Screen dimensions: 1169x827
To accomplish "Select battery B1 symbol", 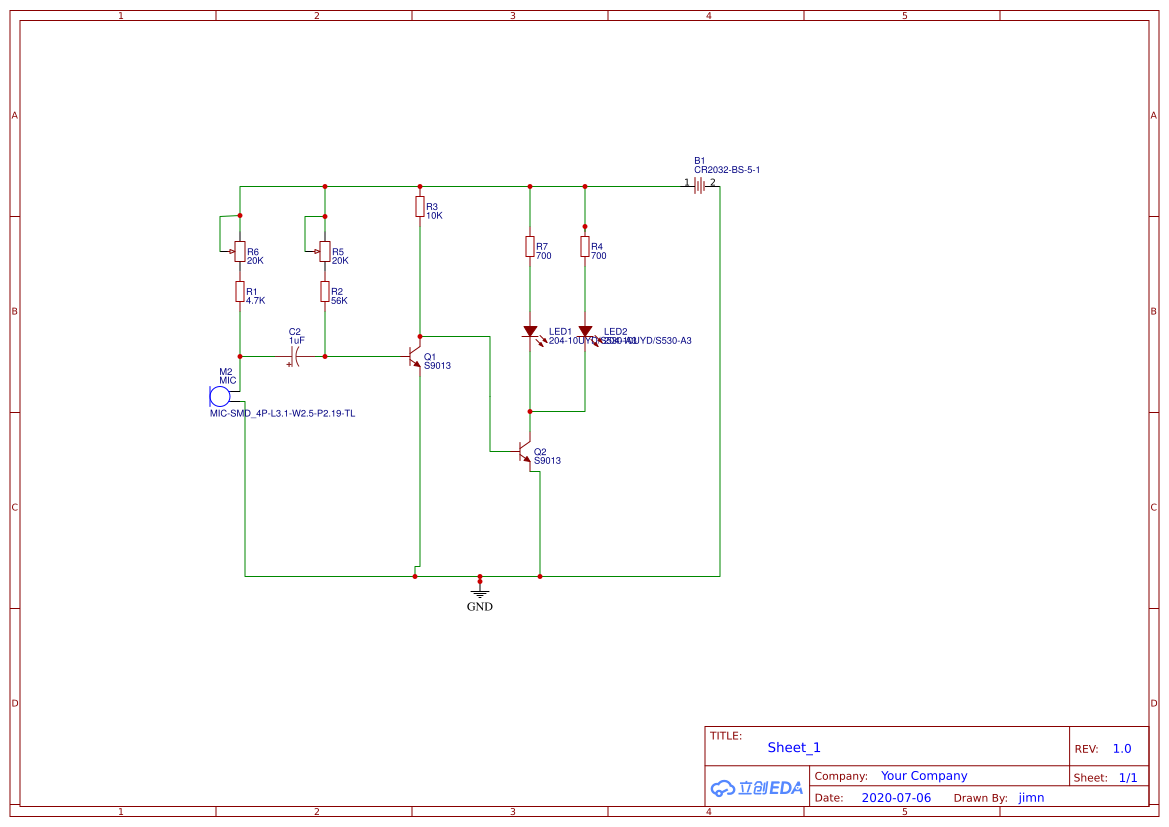I will click(699, 186).
